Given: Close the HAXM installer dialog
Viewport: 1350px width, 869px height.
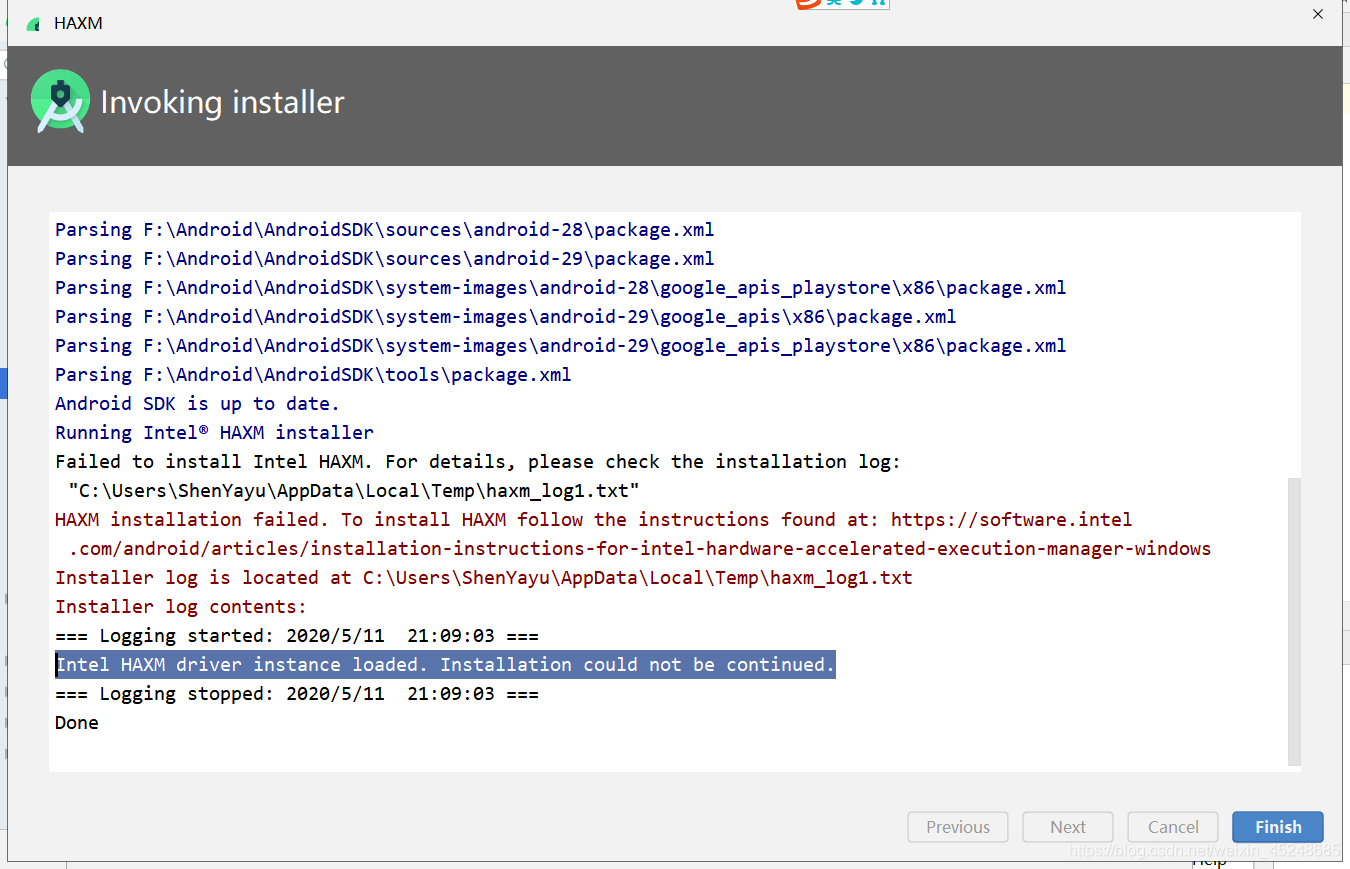Looking at the screenshot, I should (x=1317, y=14).
